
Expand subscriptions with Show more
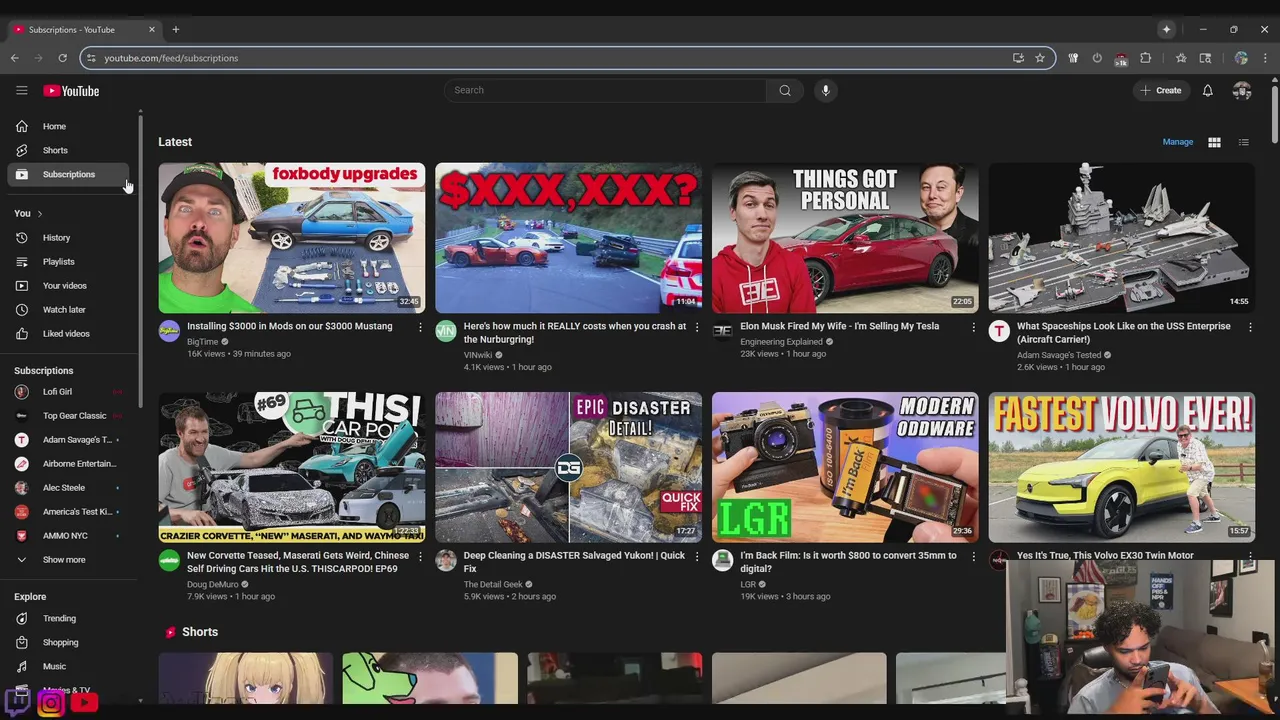(68, 560)
